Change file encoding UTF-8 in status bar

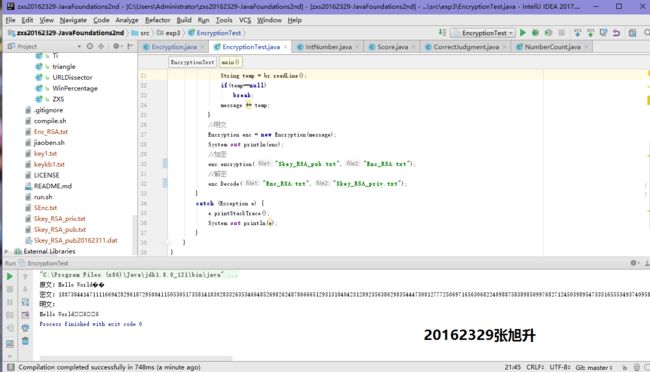pos(560,367)
